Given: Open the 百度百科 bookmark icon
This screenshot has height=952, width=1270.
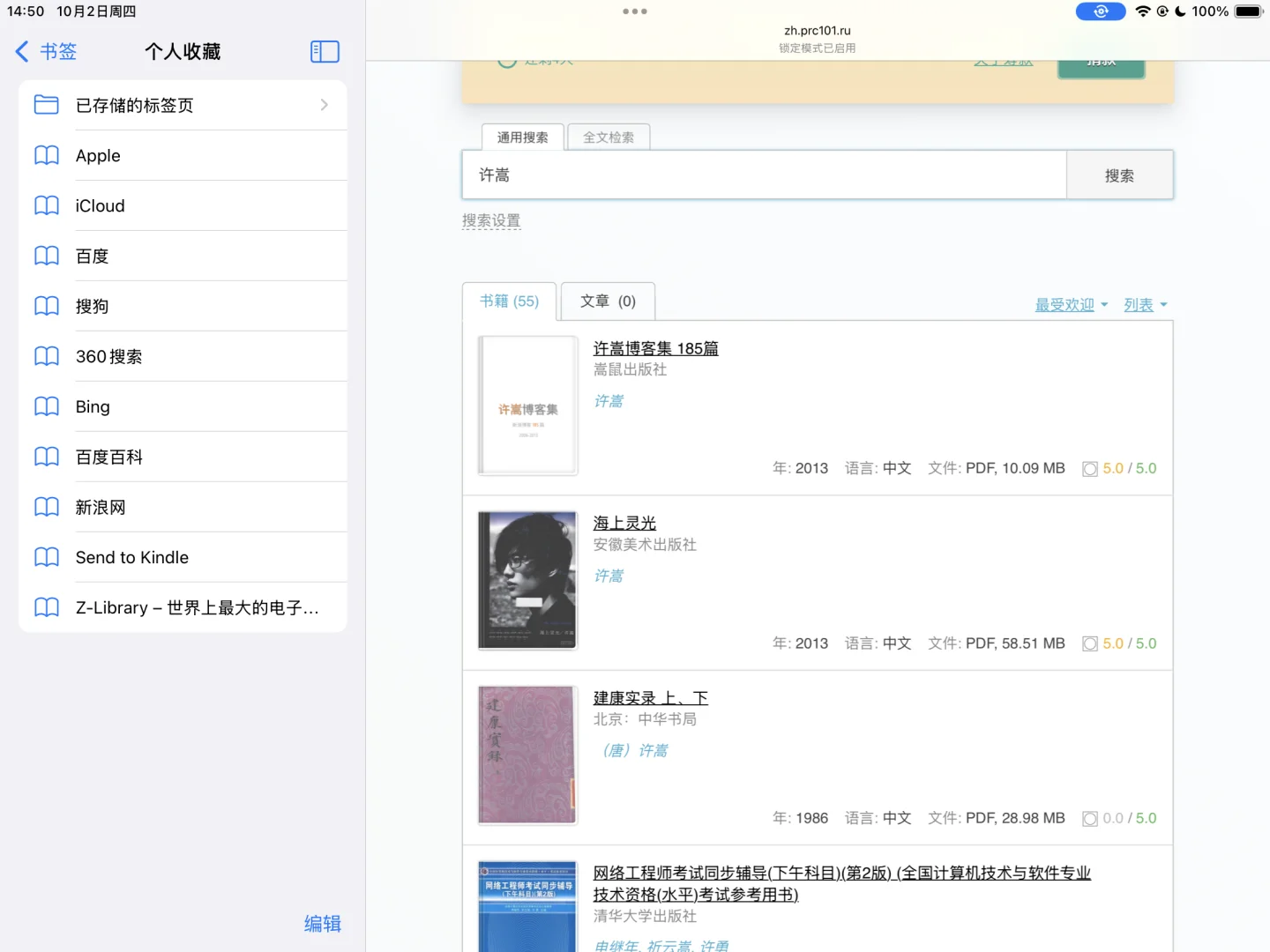Looking at the screenshot, I should (x=47, y=457).
